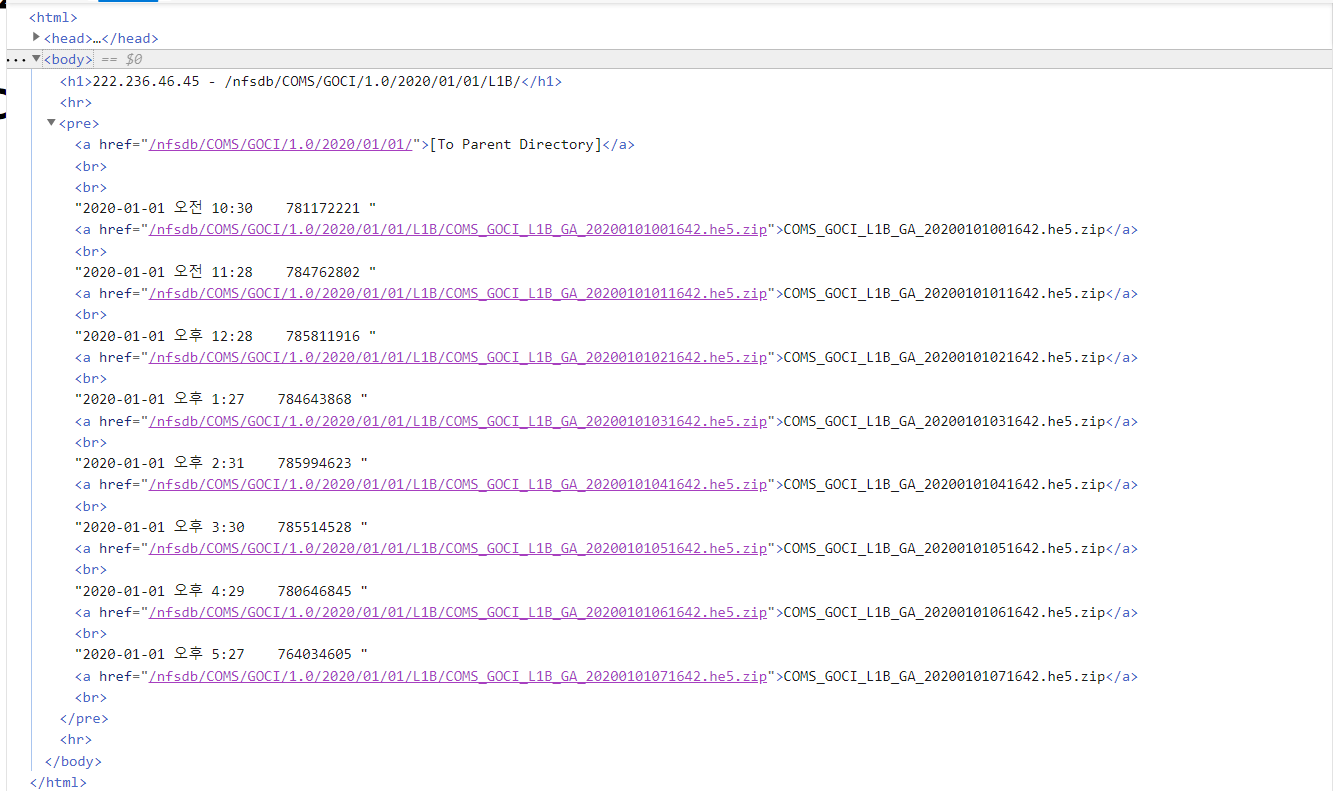The height and width of the screenshot is (791, 1333).
Task: Select the opening html tag line
Action: click(x=53, y=17)
